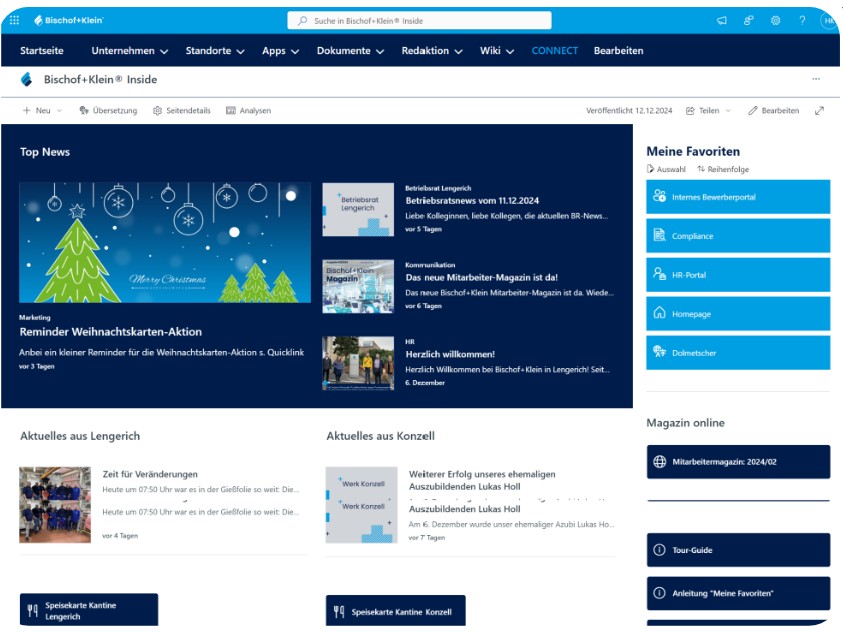Open the Unternehmen menu label
This screenshot has height=632, width=844.
[x=123, y=51]
